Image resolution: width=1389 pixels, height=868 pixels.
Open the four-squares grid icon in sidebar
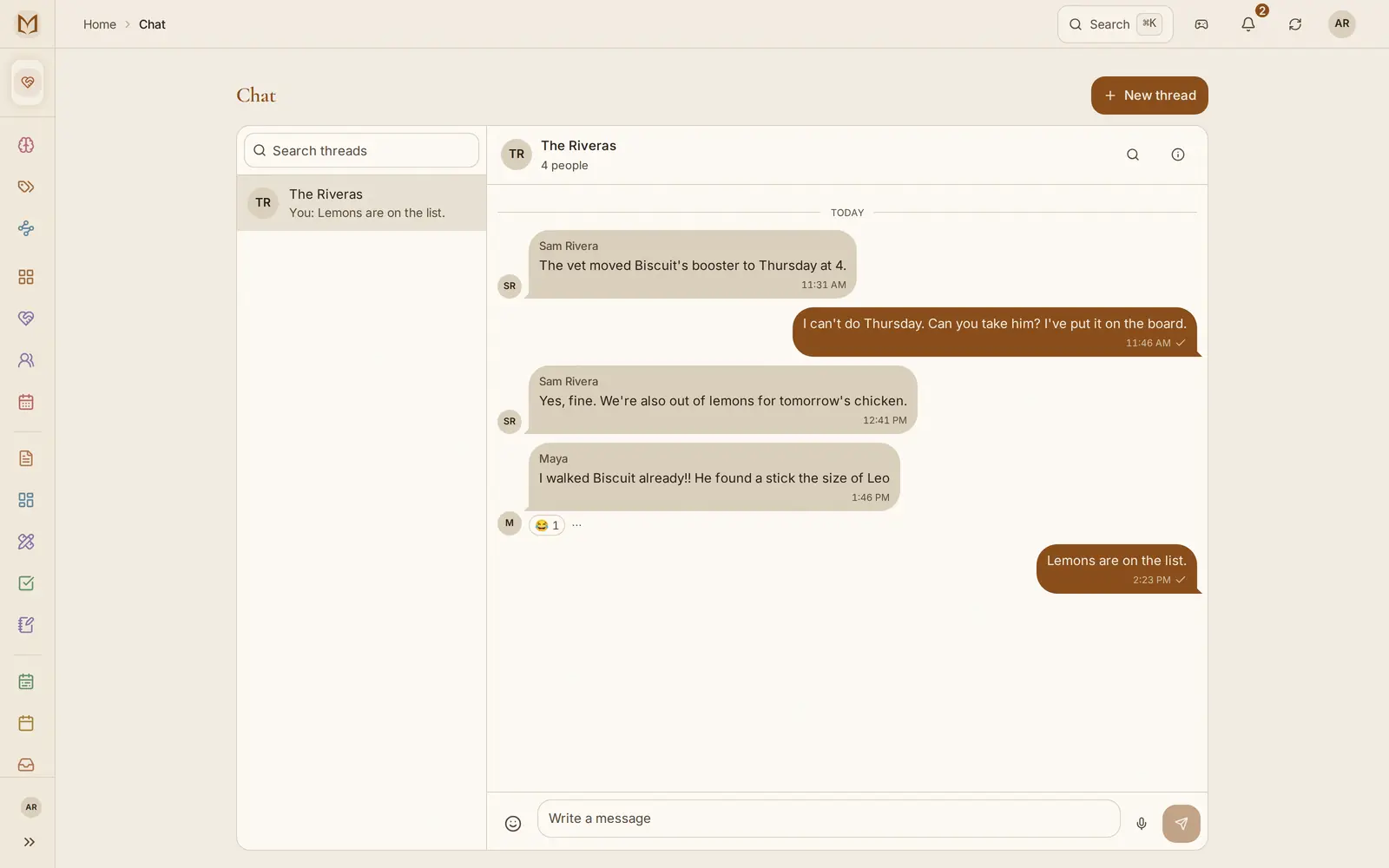pyautogui.click(x=26, y=277)
